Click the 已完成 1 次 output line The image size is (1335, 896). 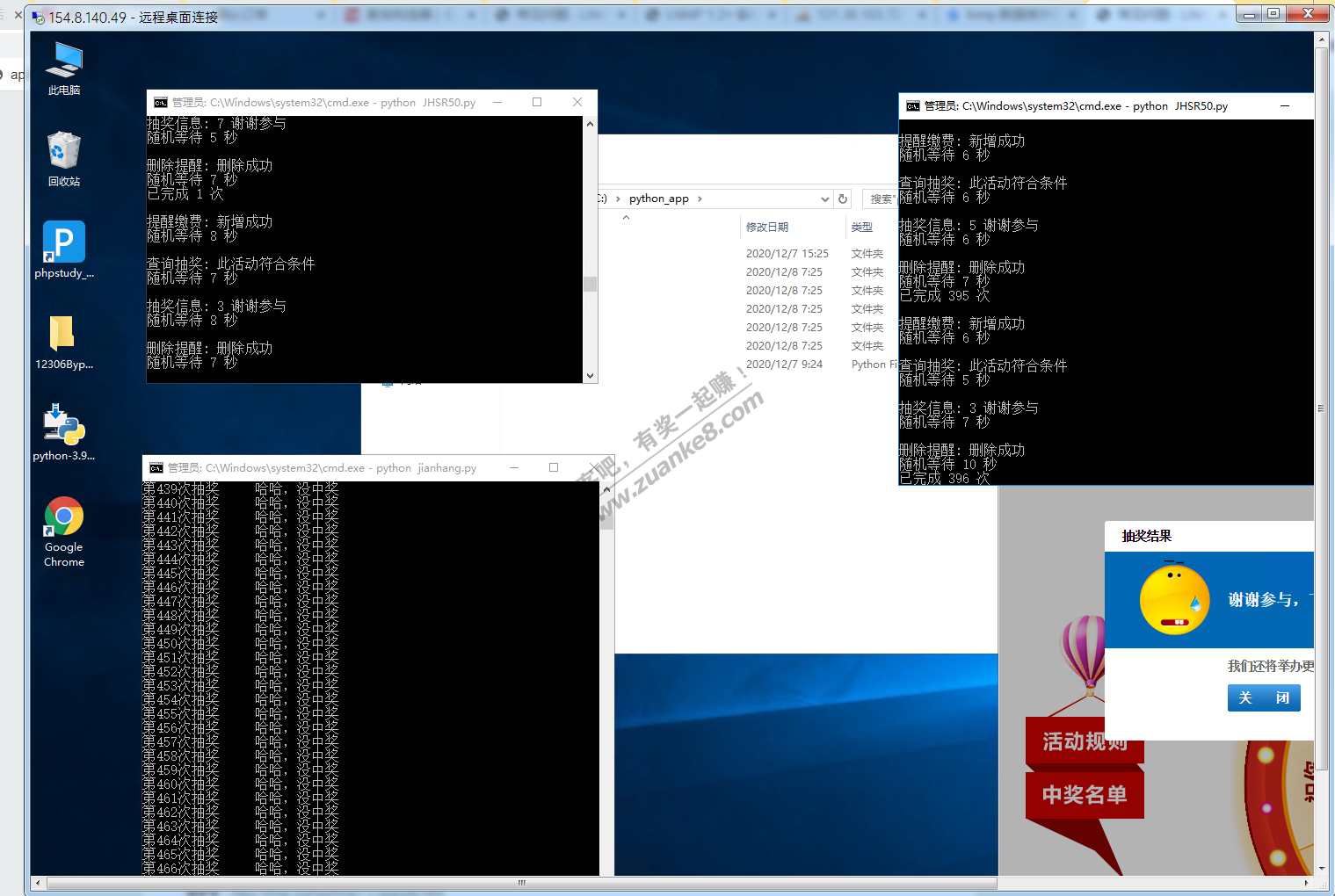coord(185,194)
